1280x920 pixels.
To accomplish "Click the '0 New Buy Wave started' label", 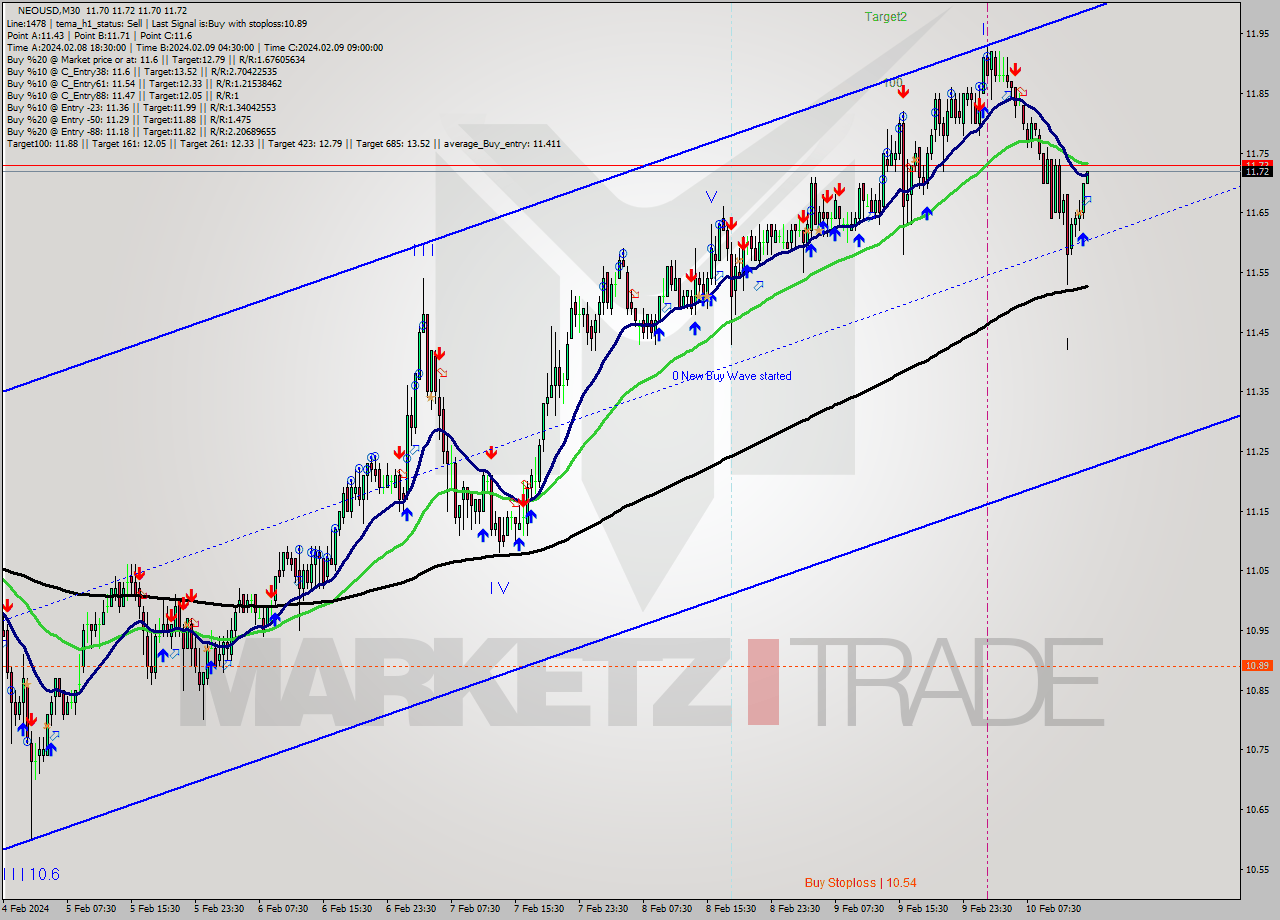I will 732,376.
